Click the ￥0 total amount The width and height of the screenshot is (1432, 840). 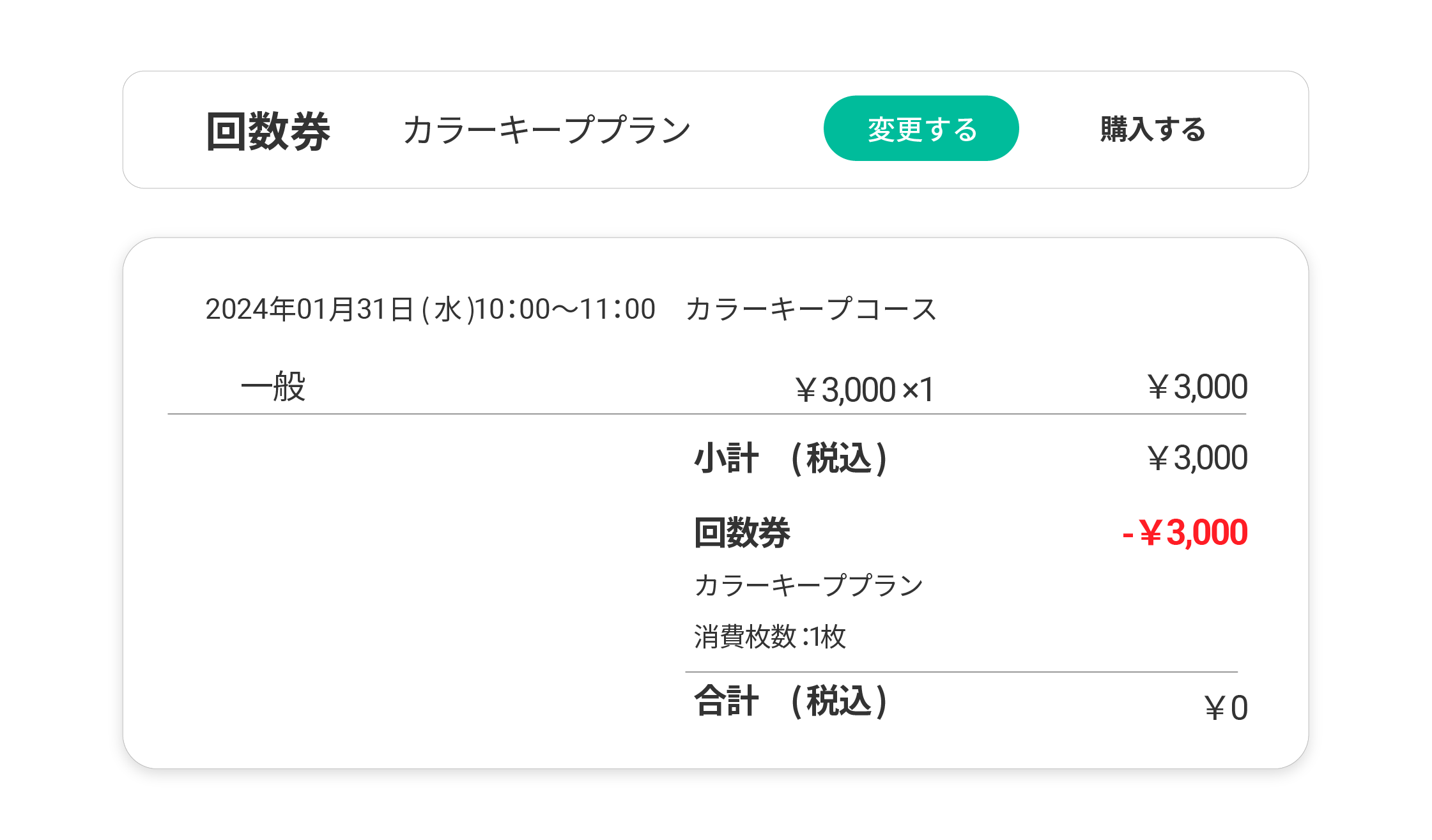1225,708
